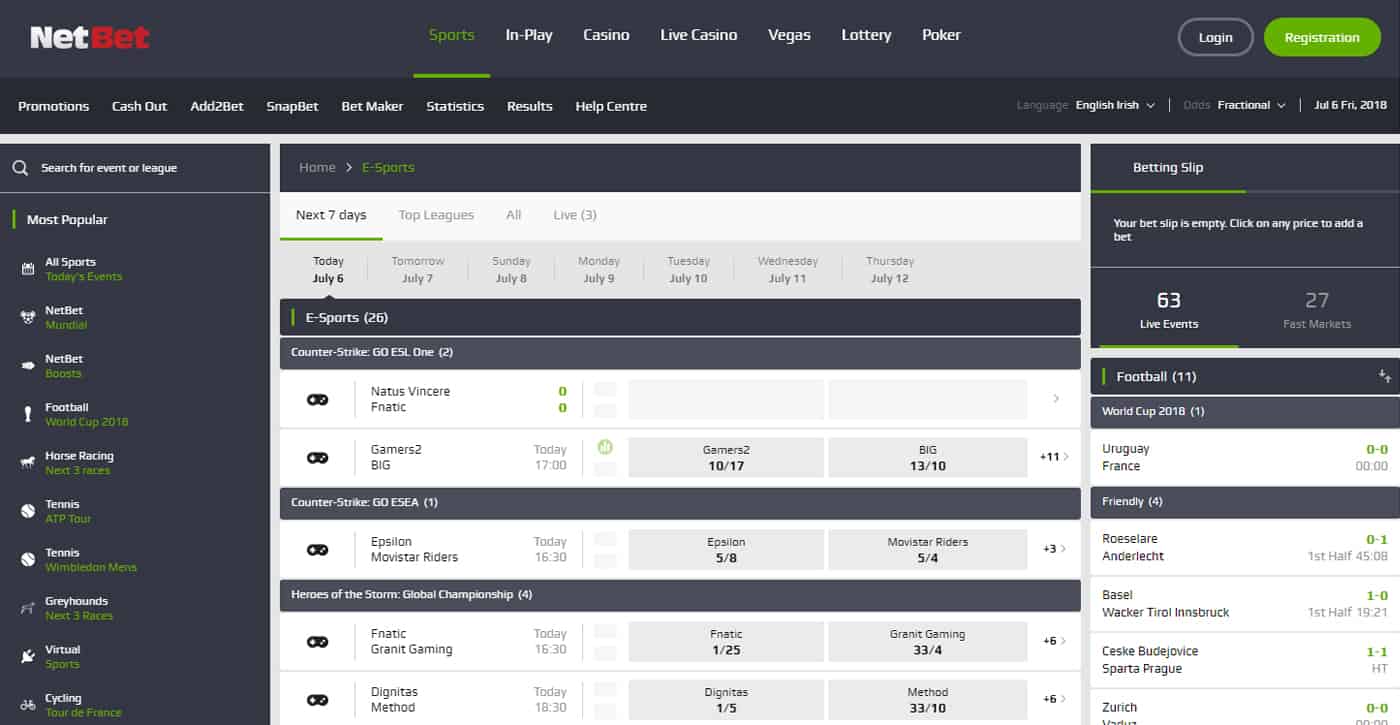Screen dimensions: 1400x725
Task: Bet on Dignitas at 1/5
Action: (726, 700)
